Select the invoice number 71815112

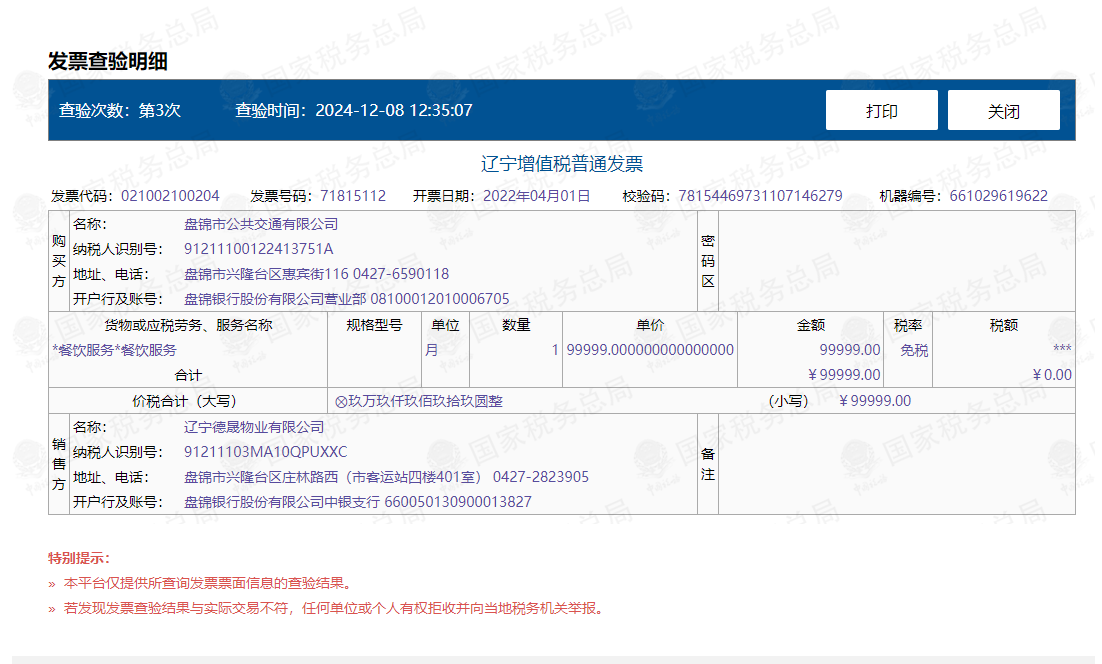(354, 196)
